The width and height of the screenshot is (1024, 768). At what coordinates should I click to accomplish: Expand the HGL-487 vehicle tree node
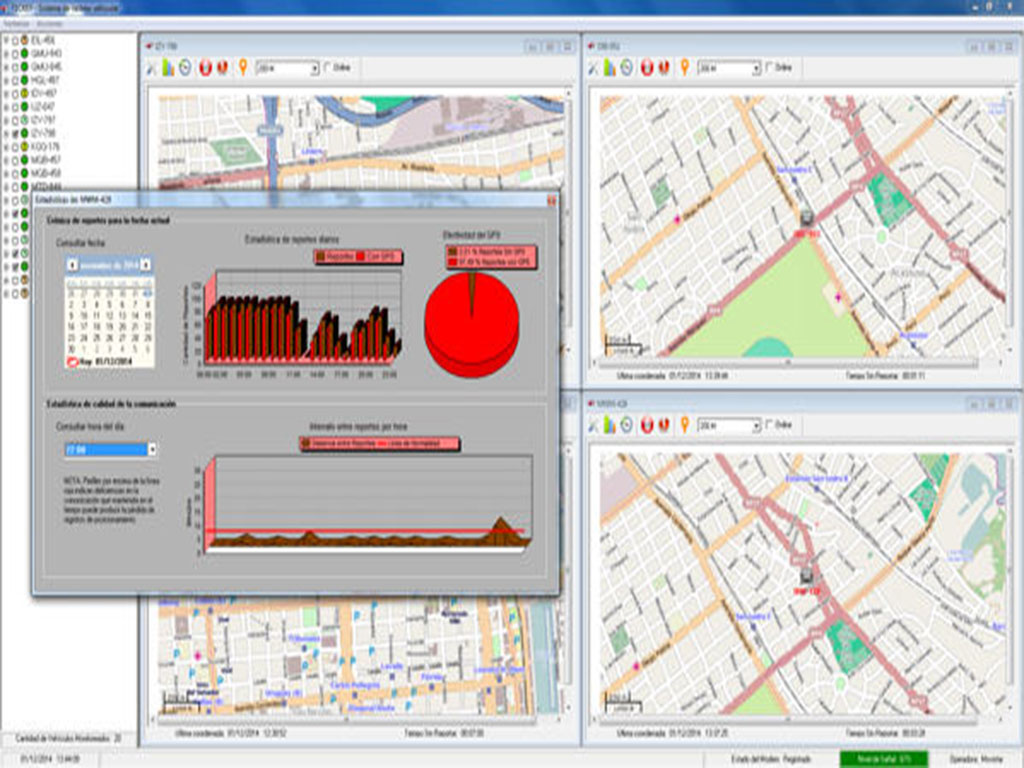point(6,79)
